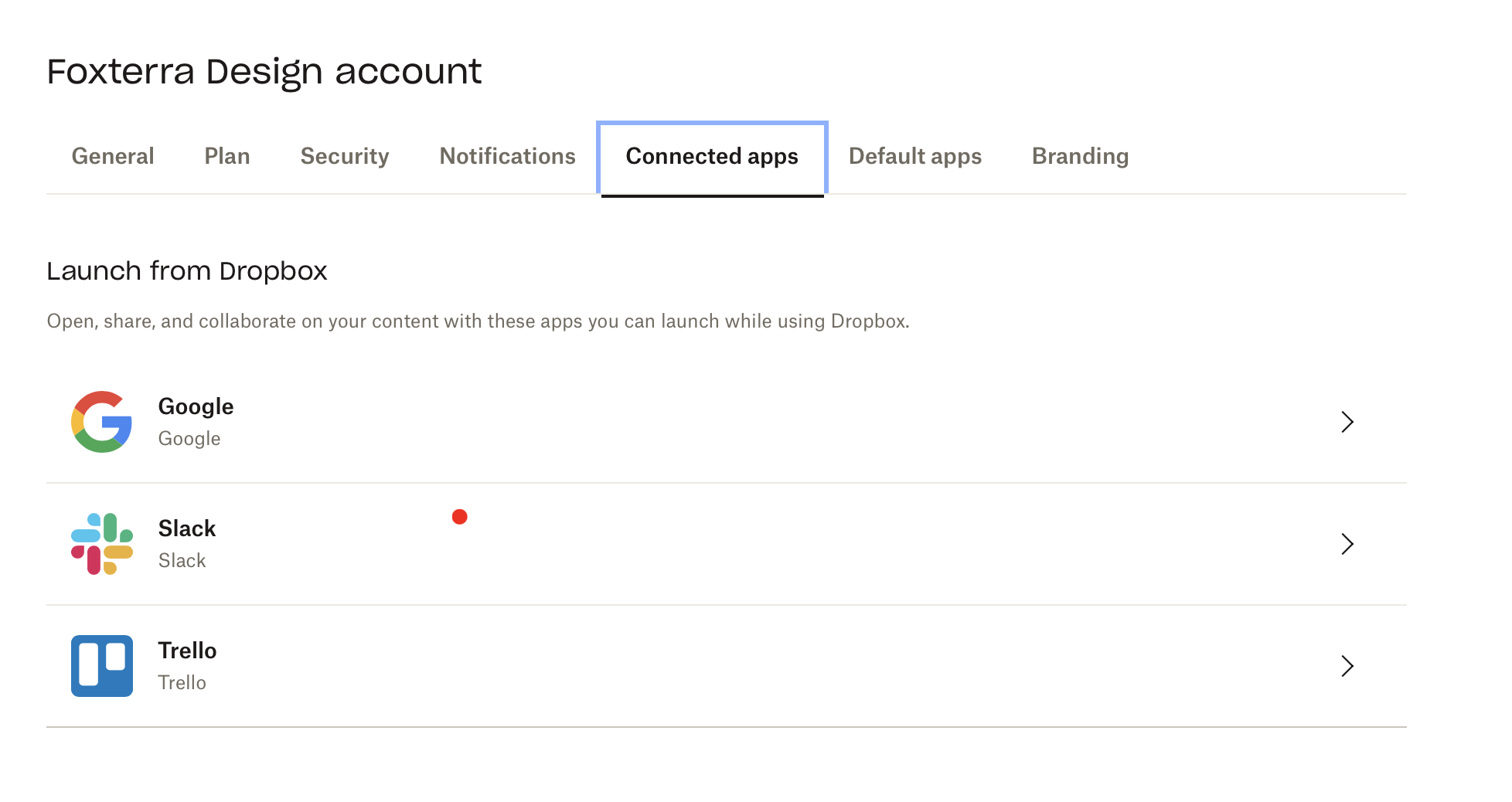This screenshot has height=802, width=1512.
Task: Go to the Security tab
Action: point(345,156)
